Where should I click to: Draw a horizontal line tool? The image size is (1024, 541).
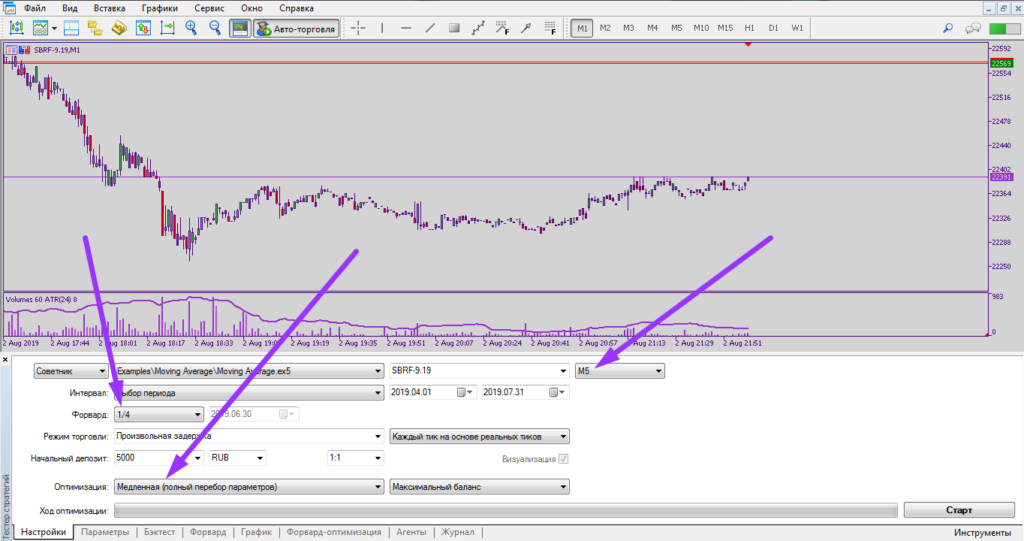[x=406, y=28]
